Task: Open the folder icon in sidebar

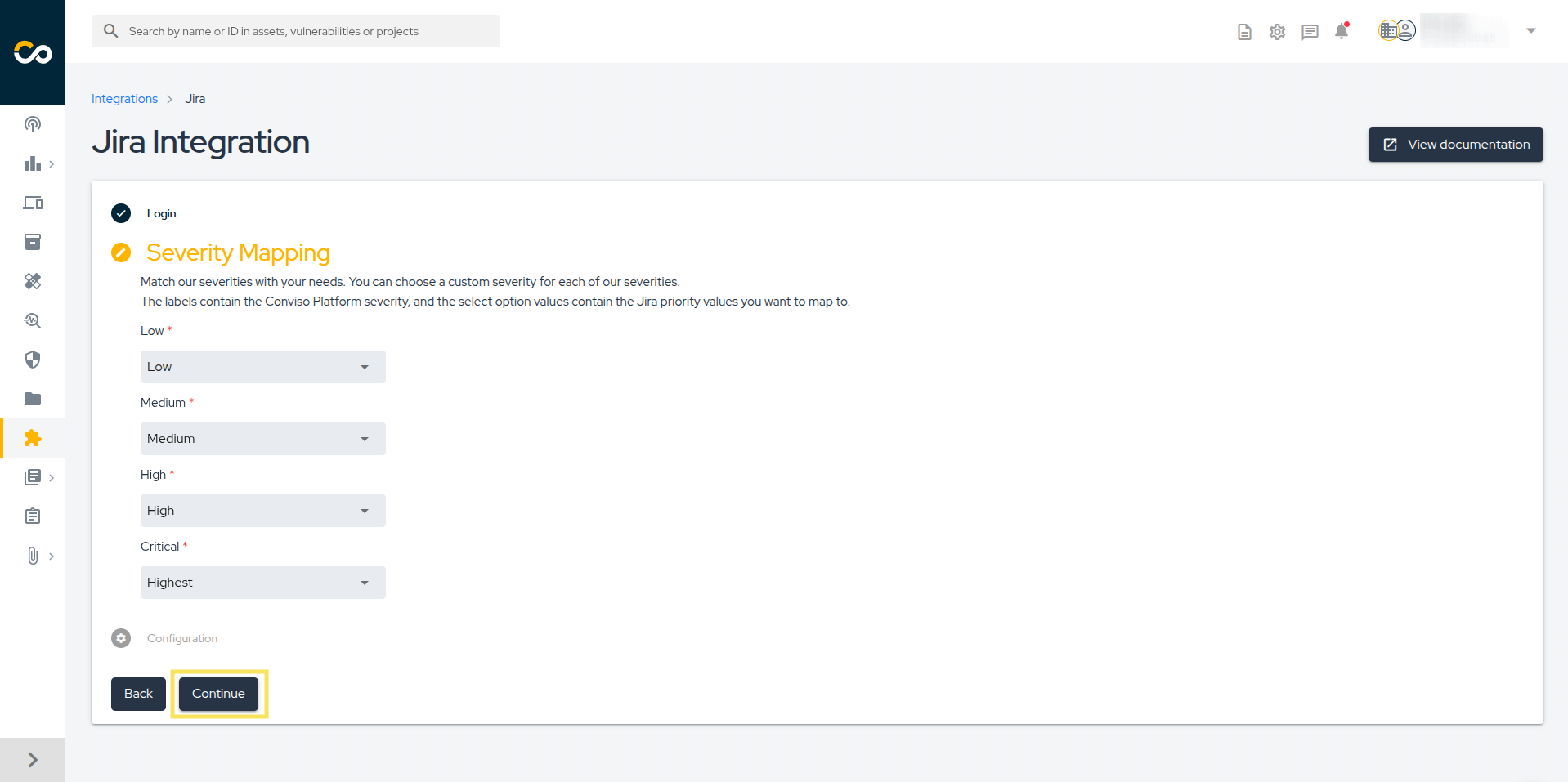Action: (33, 399)
